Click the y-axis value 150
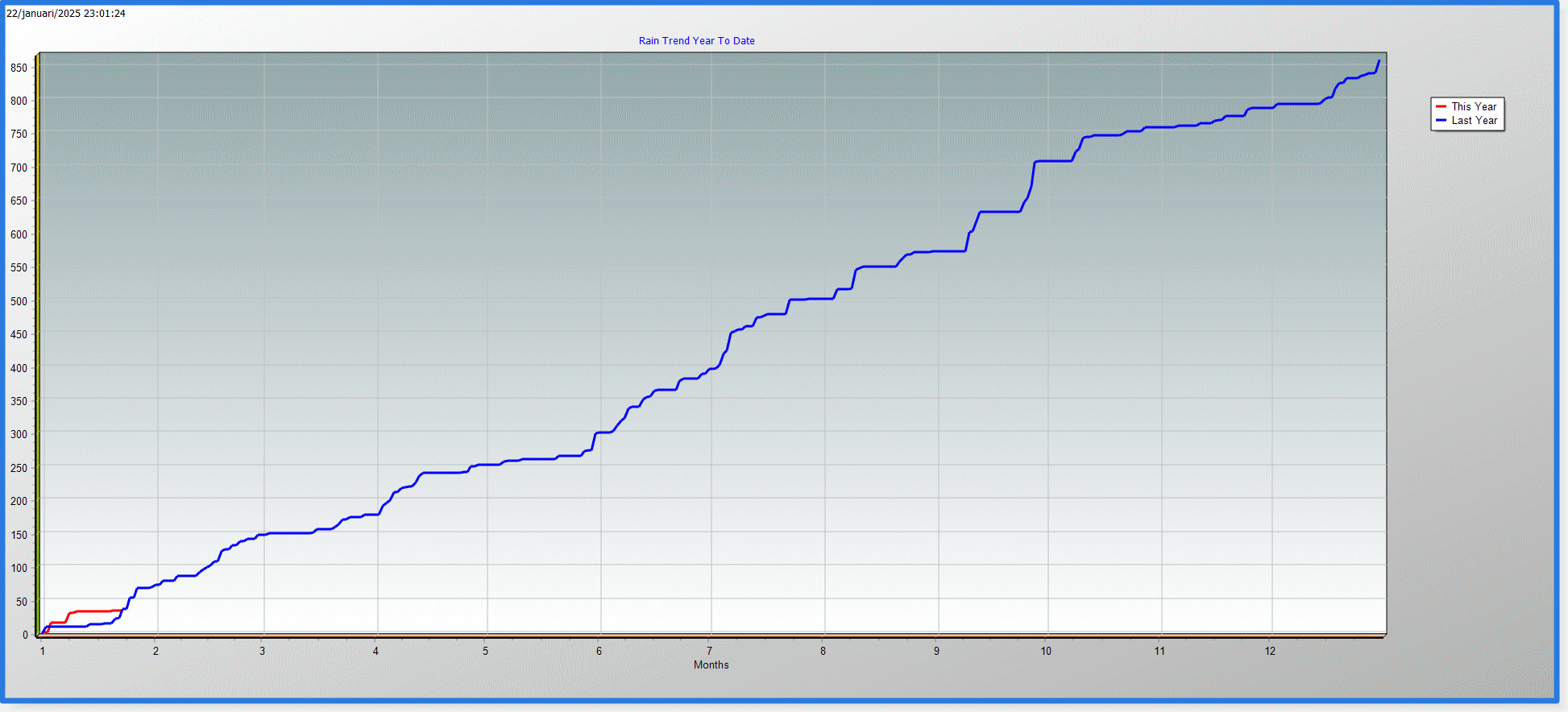Viewport: 1568px width, 712px height. click(x=19, y=535)
